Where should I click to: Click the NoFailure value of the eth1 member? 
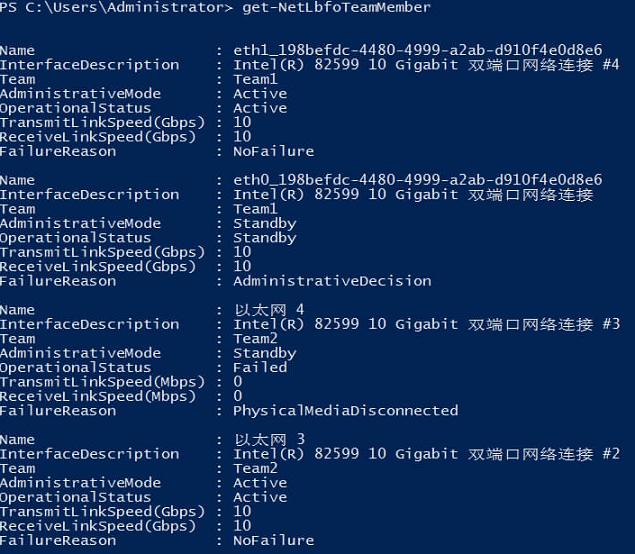[273, 151]
